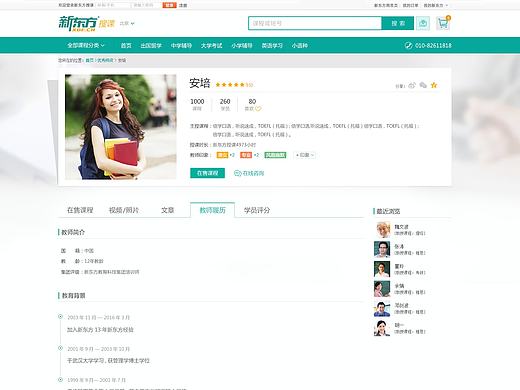Open 小学辅导 navigation item

click(x=242, y=45)
